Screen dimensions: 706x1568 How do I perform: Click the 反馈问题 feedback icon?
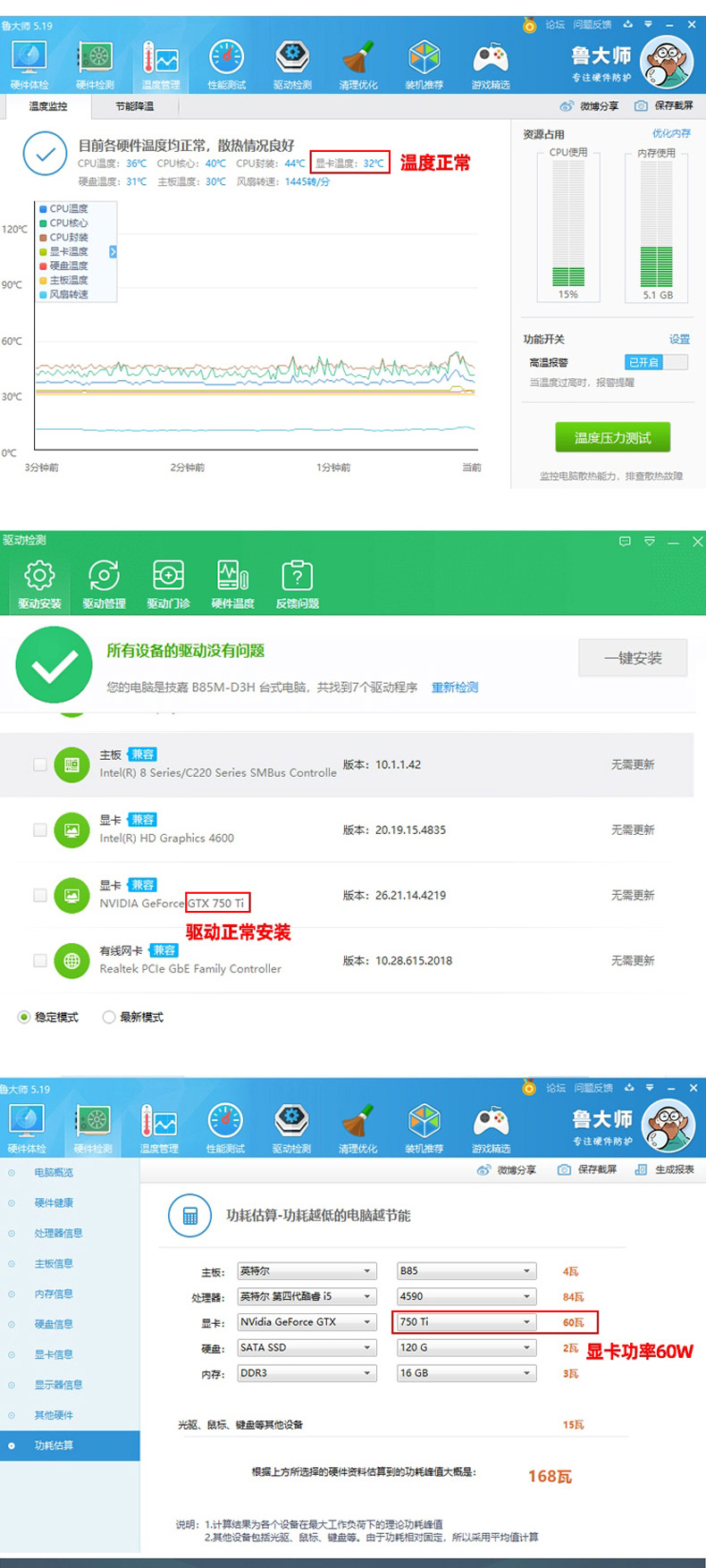click(297, 576)
